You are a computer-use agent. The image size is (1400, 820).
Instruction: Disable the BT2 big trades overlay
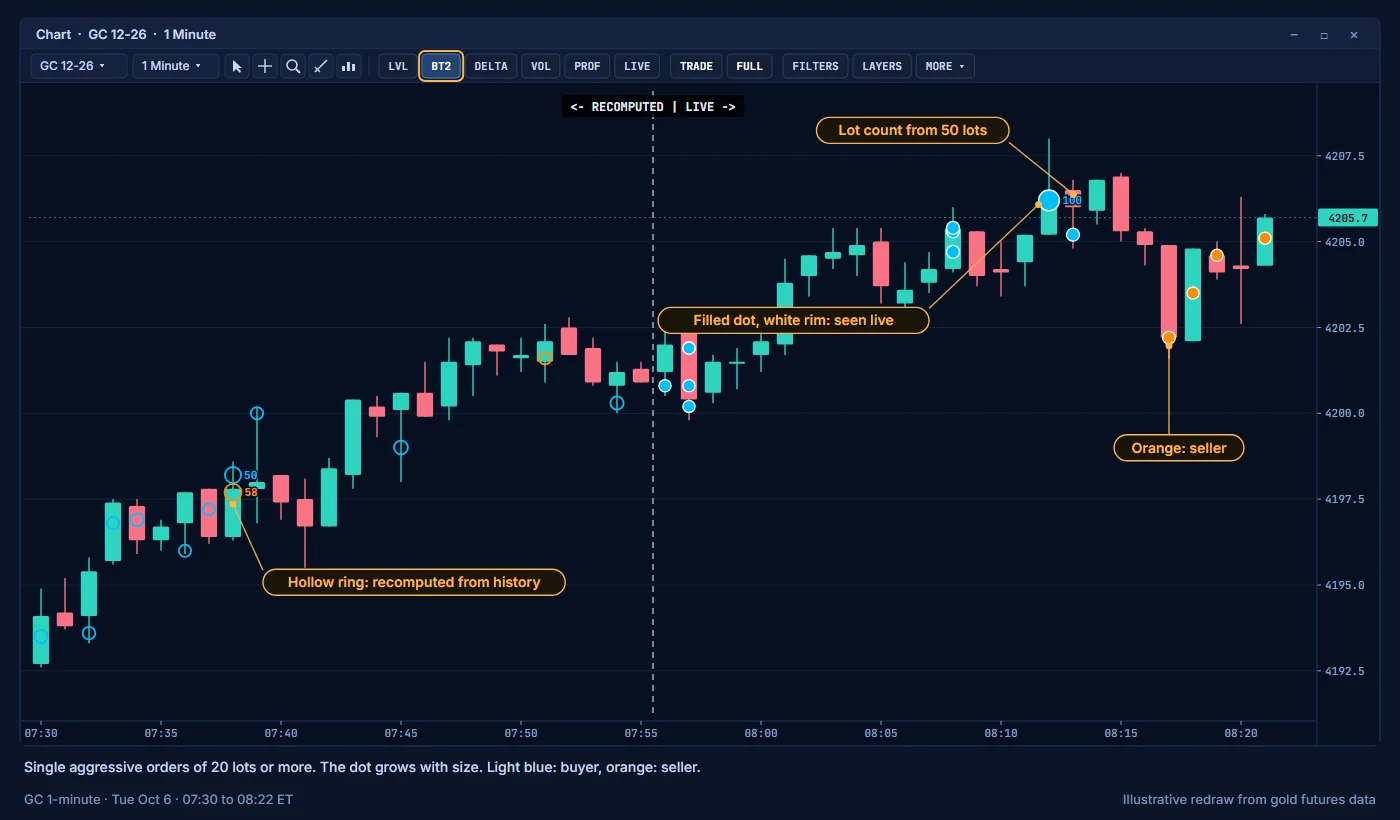pyautogui.click(x=441, y=66)
